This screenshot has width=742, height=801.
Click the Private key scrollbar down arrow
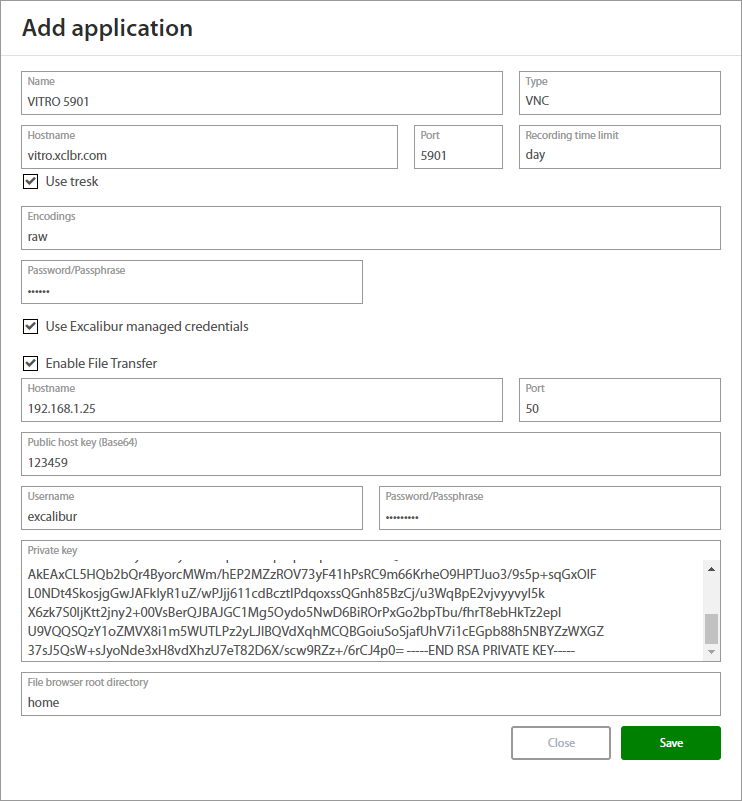point(711,652)
